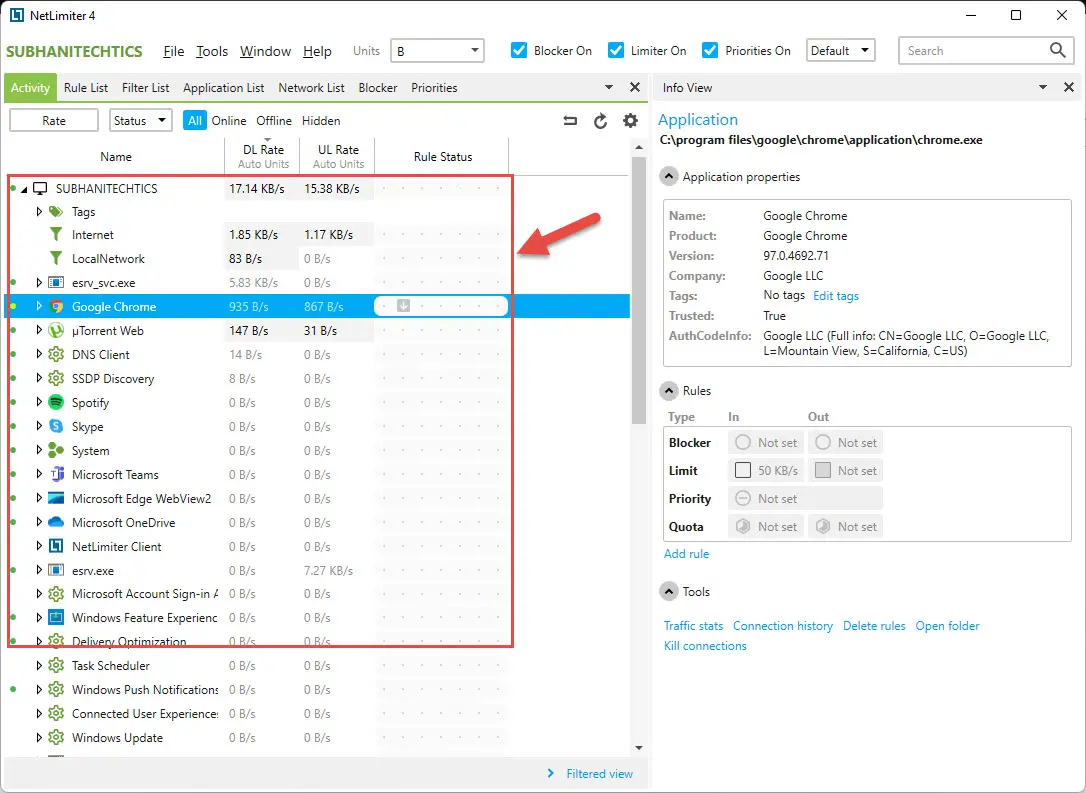
Task: Click the Tags icon in the tree
Action: tap(56, 211)
